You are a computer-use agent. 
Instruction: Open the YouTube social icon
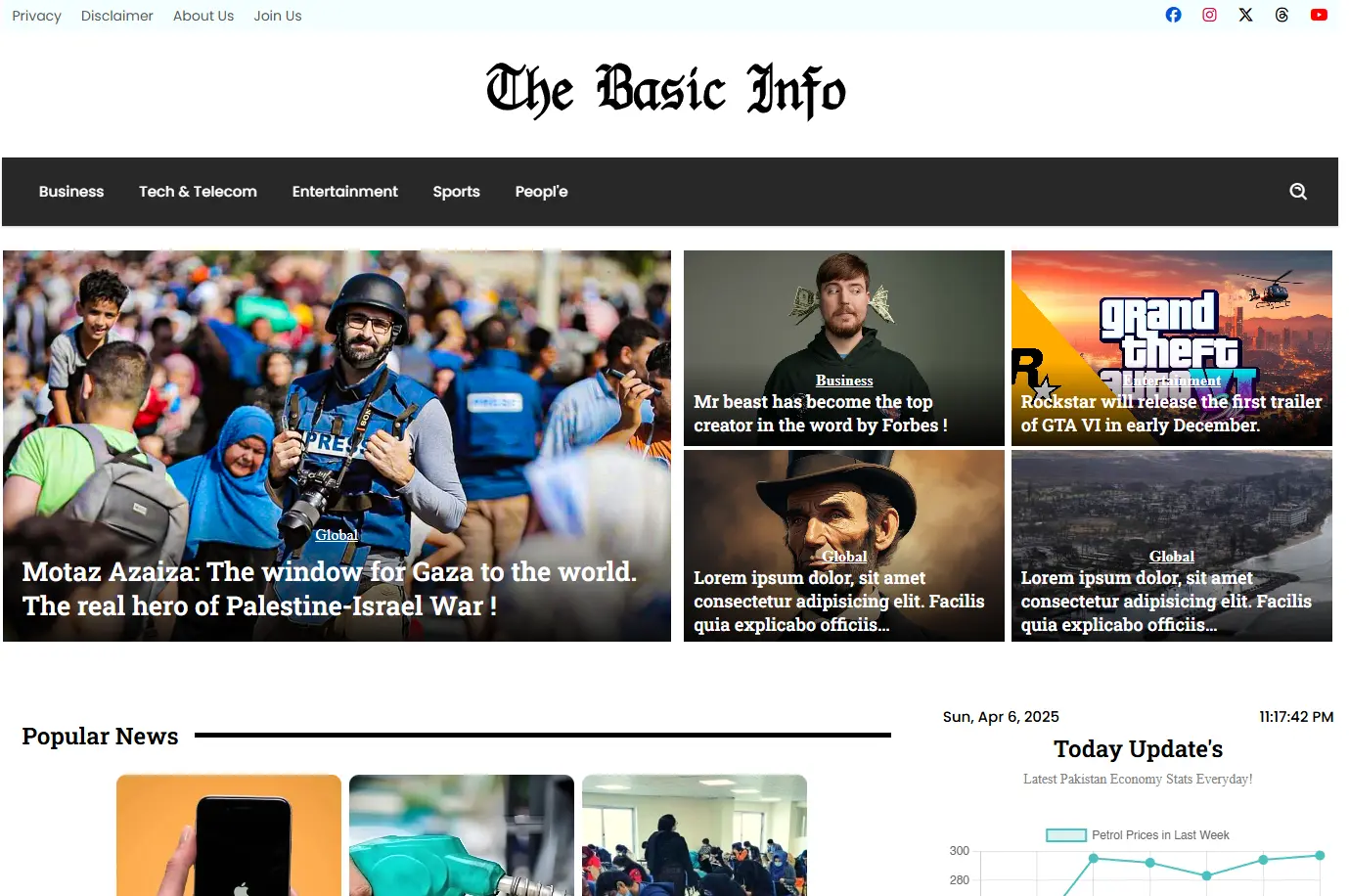pos(1319,15)
